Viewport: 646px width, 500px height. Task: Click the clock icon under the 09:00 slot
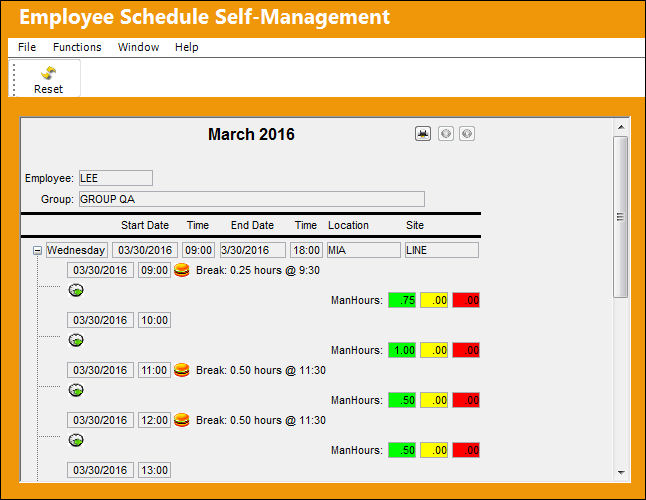pyautogui.click(x=76, y=290)
